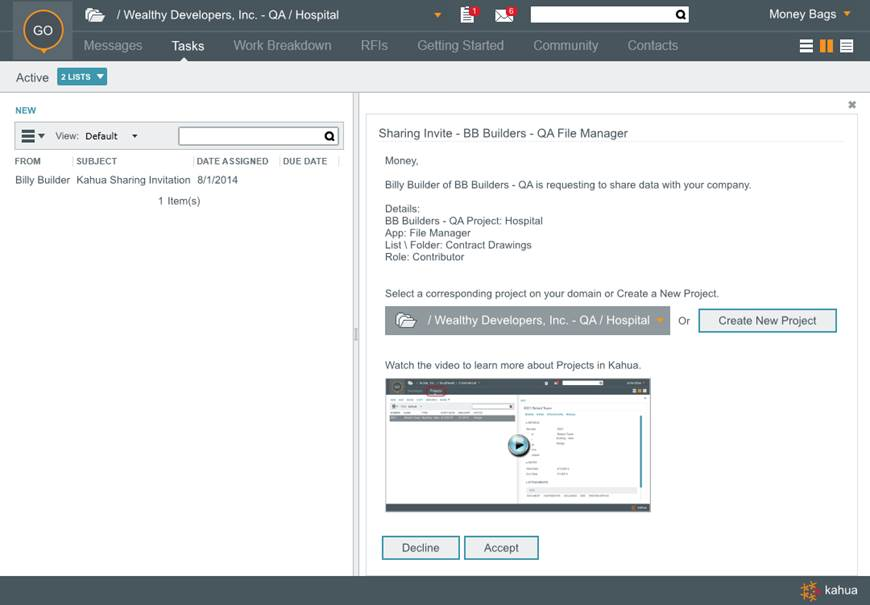This screenshot has height=605, width=870.
Task: Open the tasks notification icon with red badge
Action: tap(468, 15)
